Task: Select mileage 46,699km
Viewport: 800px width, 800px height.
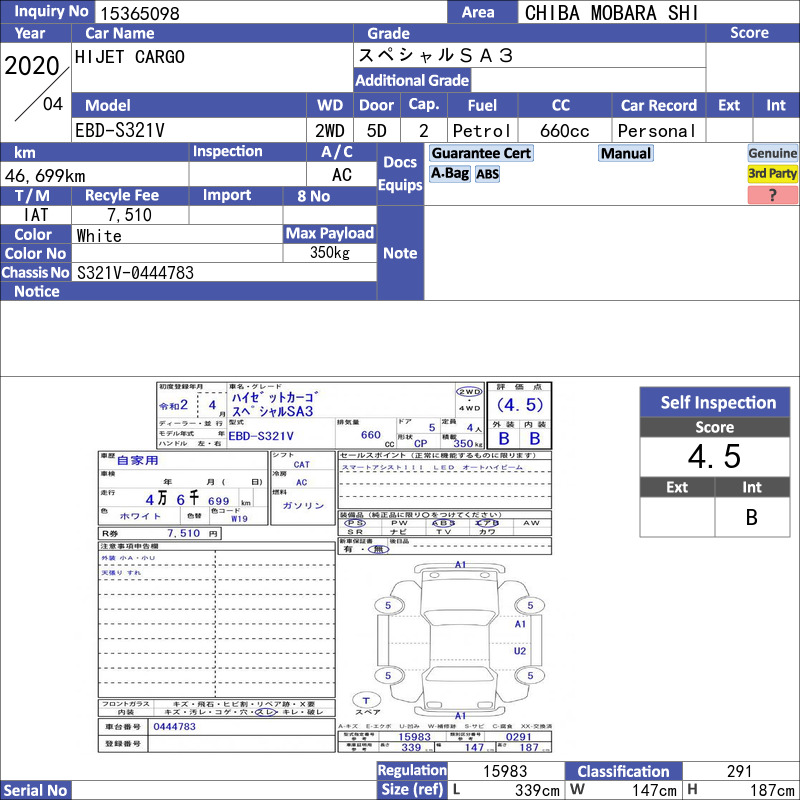Action: 45,176
